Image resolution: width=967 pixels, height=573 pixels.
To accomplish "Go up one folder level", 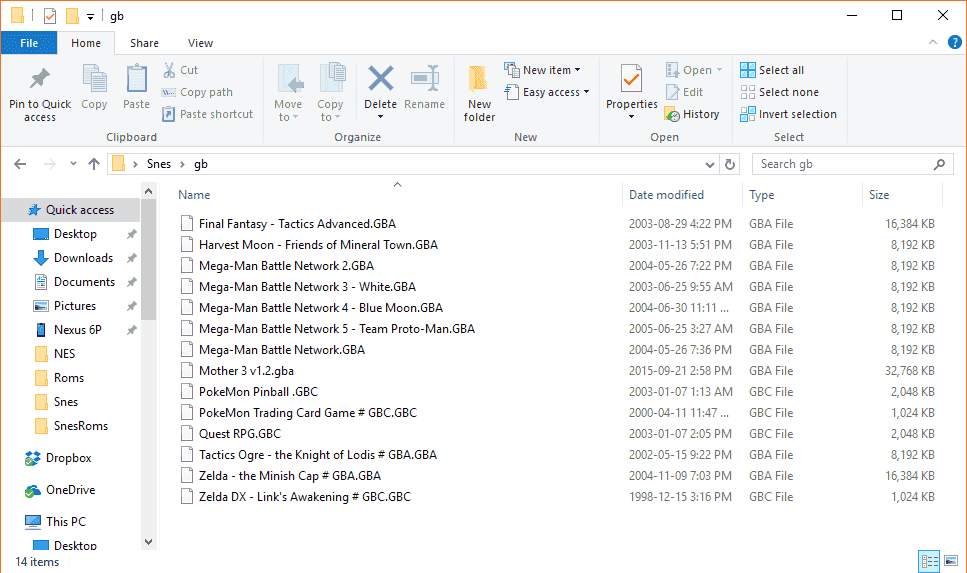I will click(x=94, y=164).
